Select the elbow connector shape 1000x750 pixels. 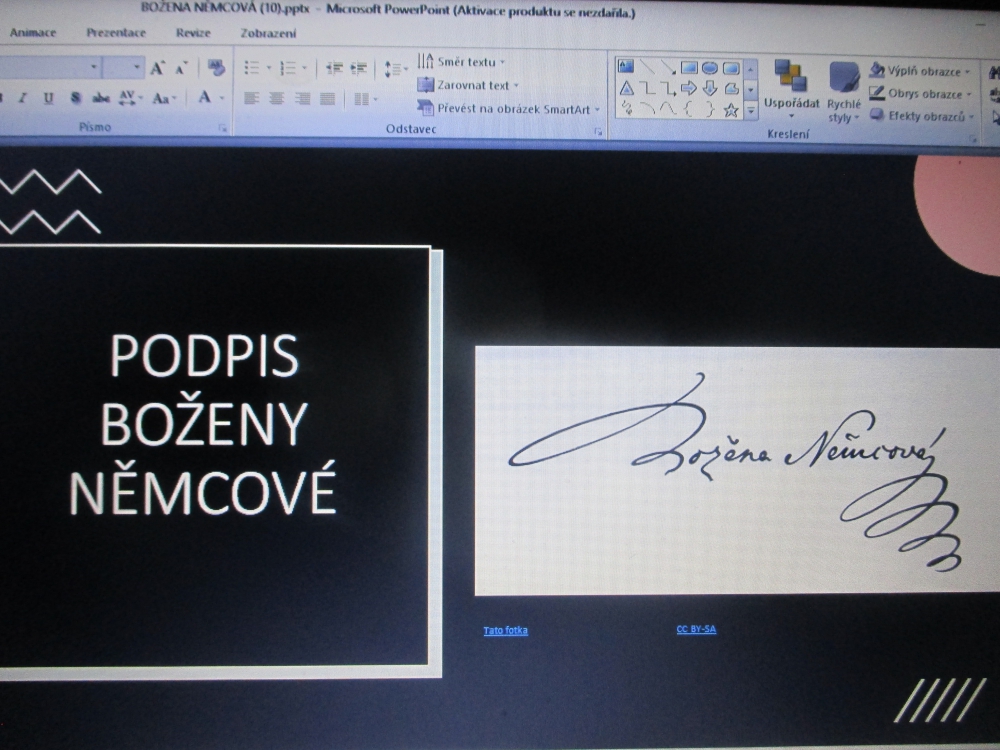(x=647, y=88)
